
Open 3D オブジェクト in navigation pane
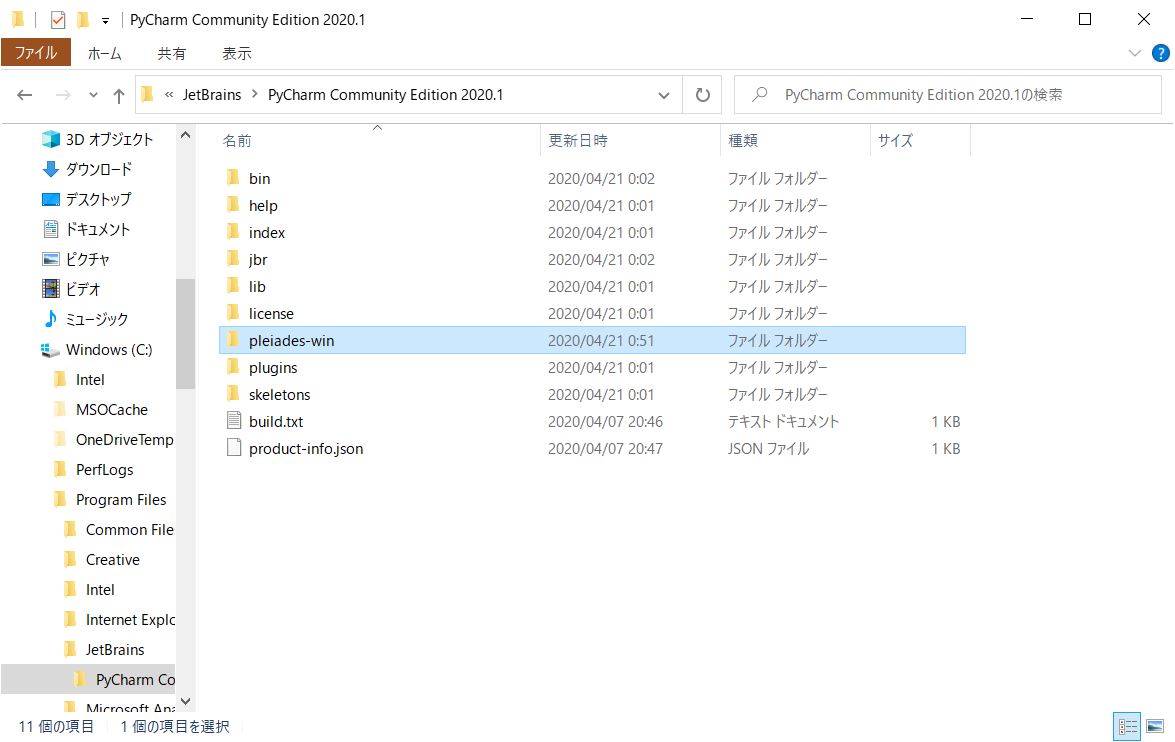pyautogui.click(x=109, y=139)
